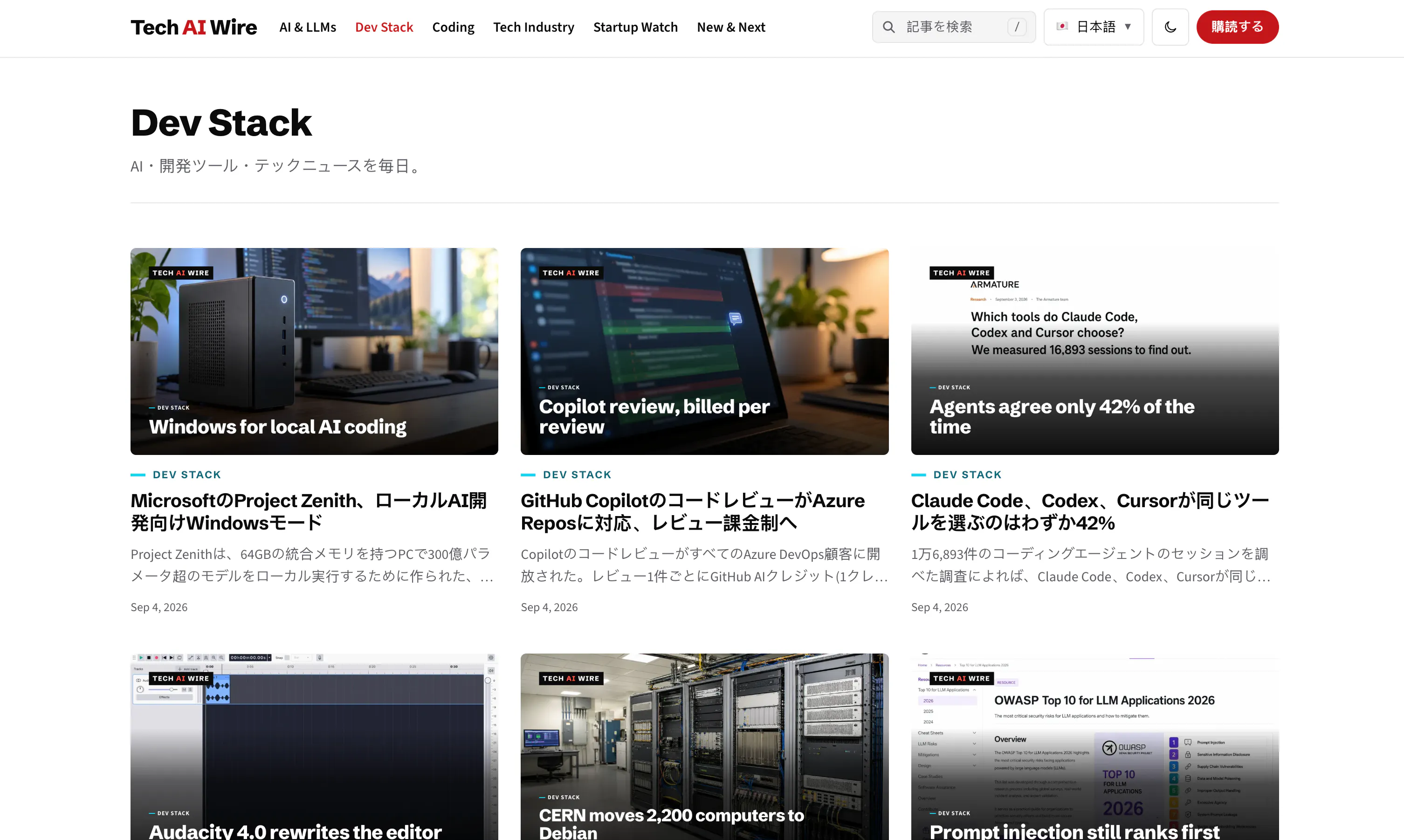Open the Copilot review billed per review thumbnail
Image resolution: width=1404 pixels, height=840 pixels.
pyautogui.click(x=704, y=351)
